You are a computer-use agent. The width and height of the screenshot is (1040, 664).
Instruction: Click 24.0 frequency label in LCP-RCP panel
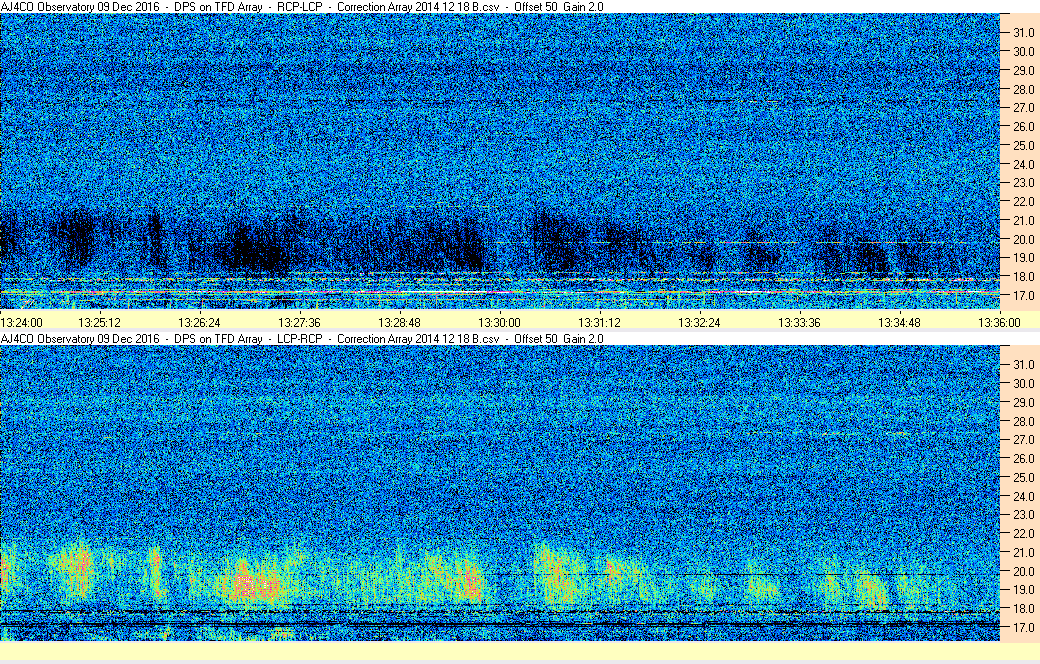click(1023, 496)
